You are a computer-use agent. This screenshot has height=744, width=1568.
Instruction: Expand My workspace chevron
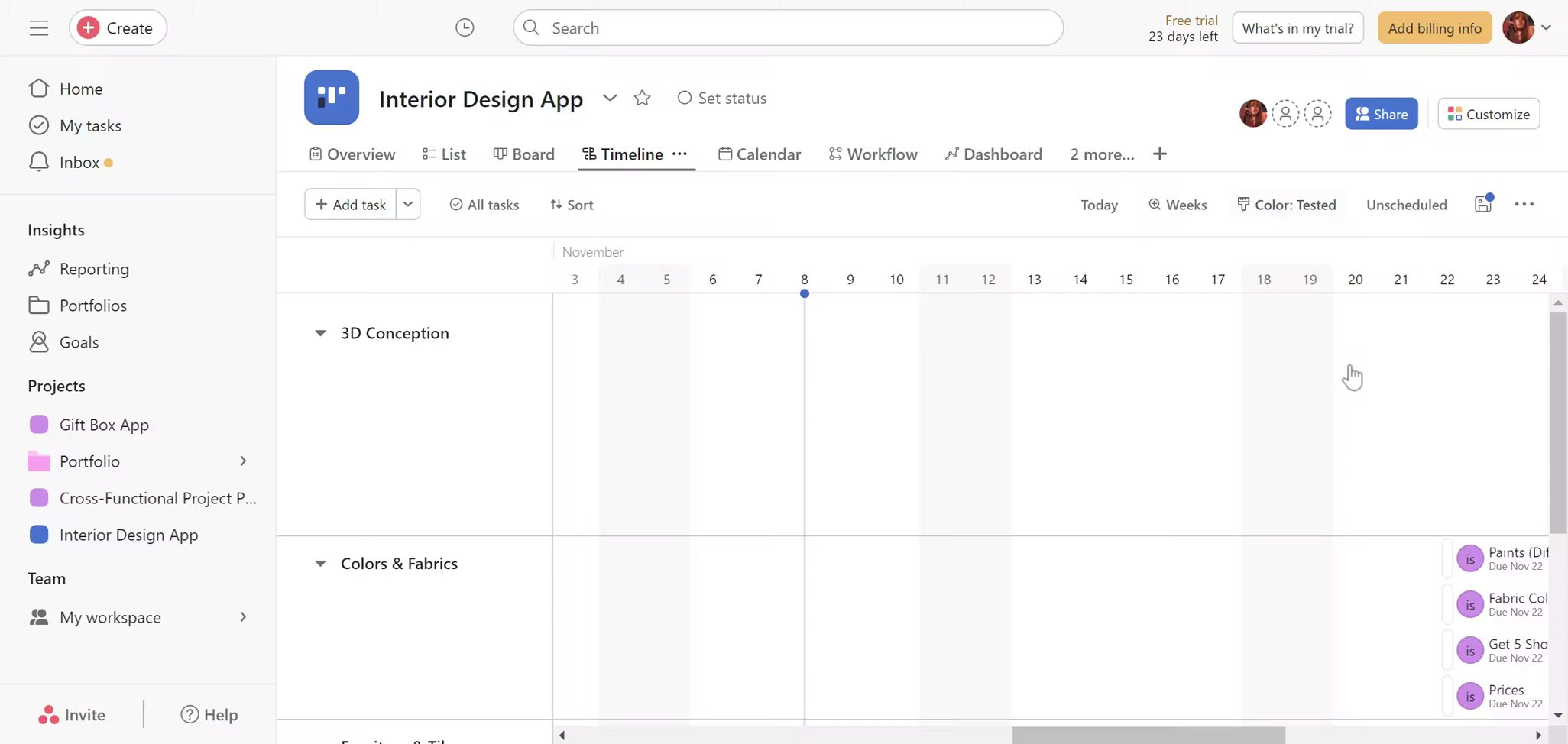243,617
